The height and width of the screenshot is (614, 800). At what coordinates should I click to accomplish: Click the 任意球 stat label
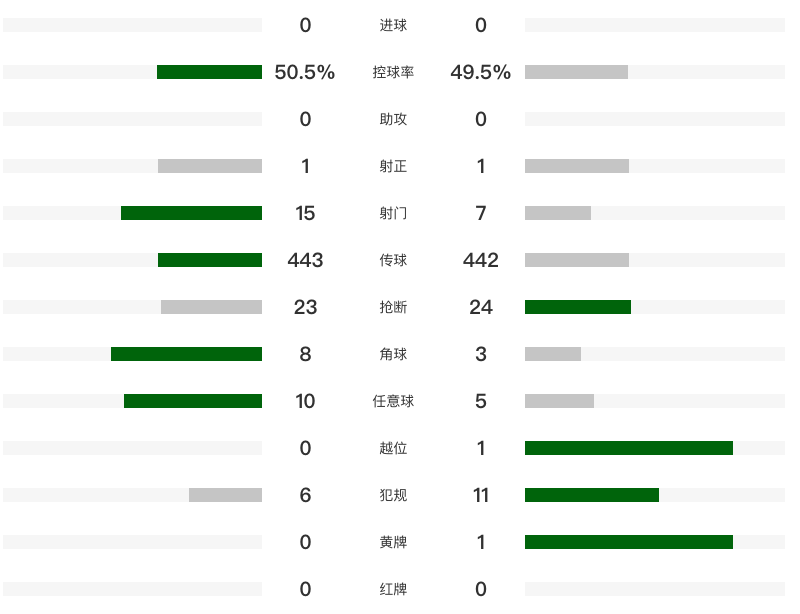(393, 401)
